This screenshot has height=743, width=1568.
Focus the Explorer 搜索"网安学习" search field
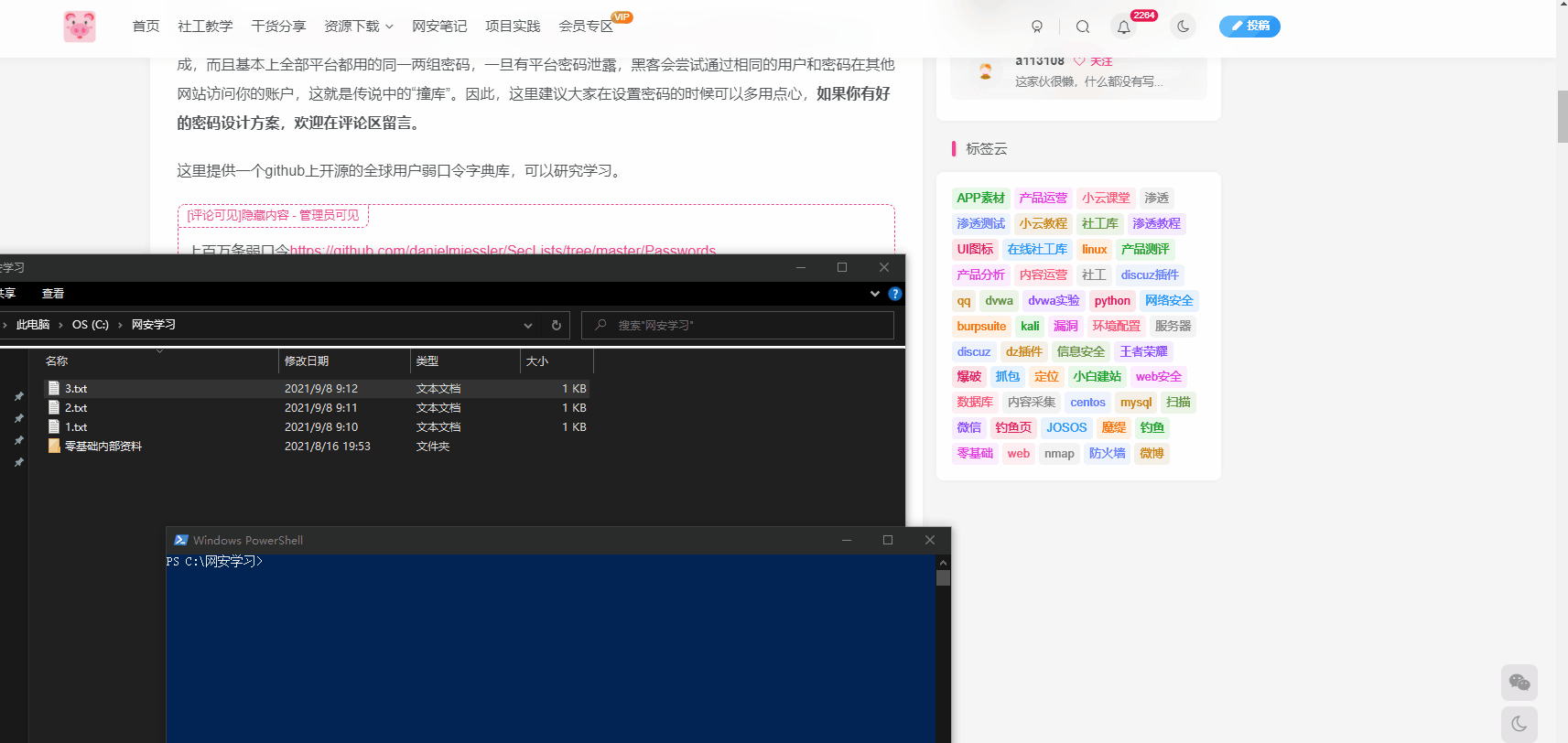[x=738, y=325]
